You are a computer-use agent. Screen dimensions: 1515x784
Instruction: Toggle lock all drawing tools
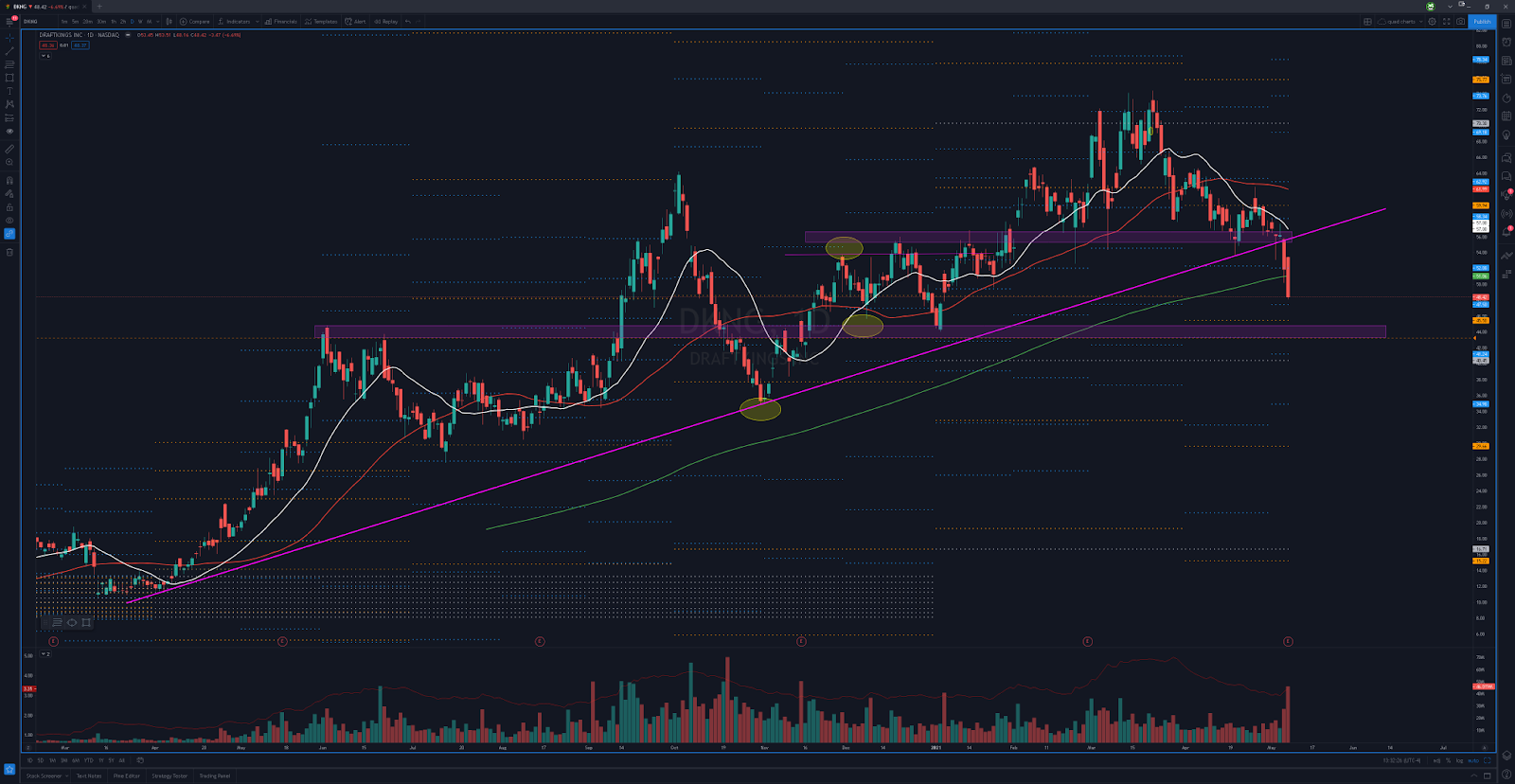click(x=9, y=206)
